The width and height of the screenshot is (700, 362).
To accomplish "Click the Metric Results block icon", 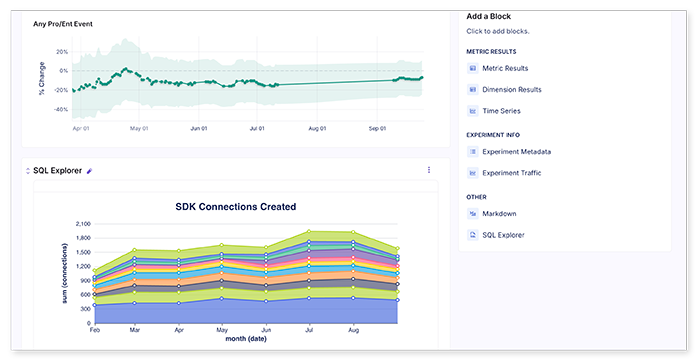I will [x=473, y=68].
